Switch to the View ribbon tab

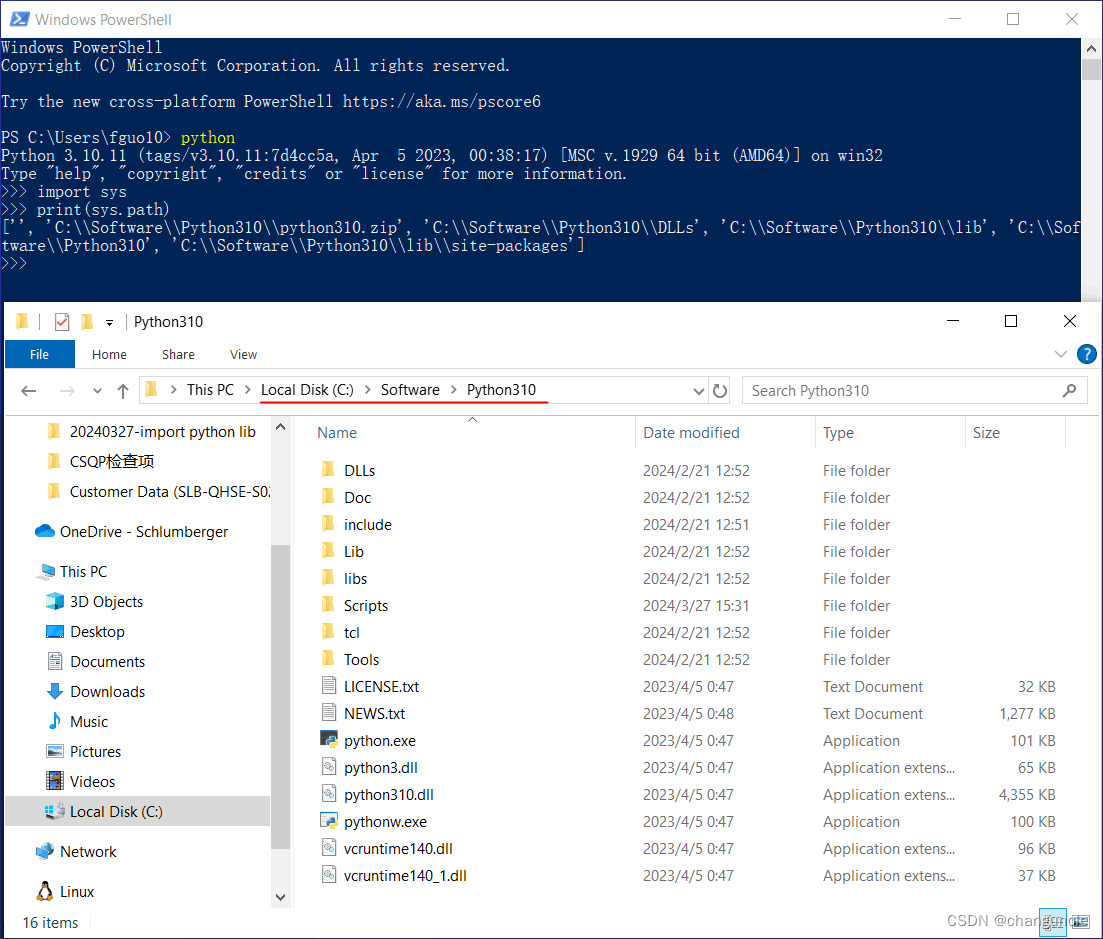pyautogui.click(x=243, y=354)
